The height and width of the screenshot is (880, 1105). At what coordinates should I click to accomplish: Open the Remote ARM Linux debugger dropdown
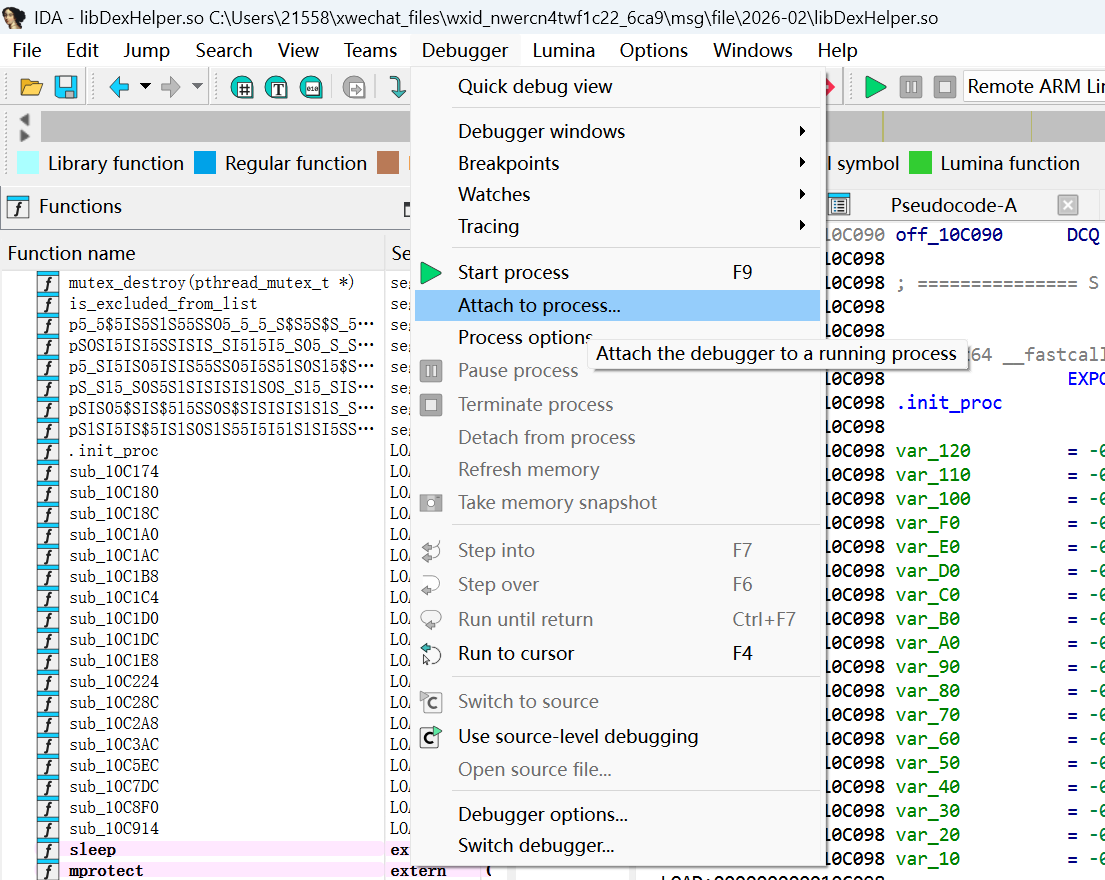(x=1033, y=87)
